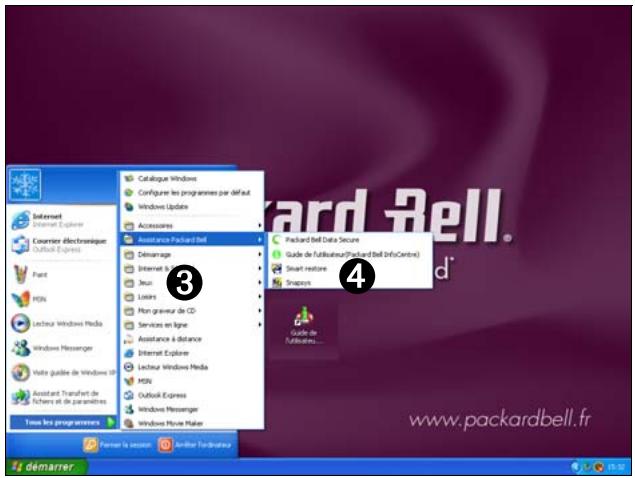Launch MSN from the programs list

tap(192, 381)
